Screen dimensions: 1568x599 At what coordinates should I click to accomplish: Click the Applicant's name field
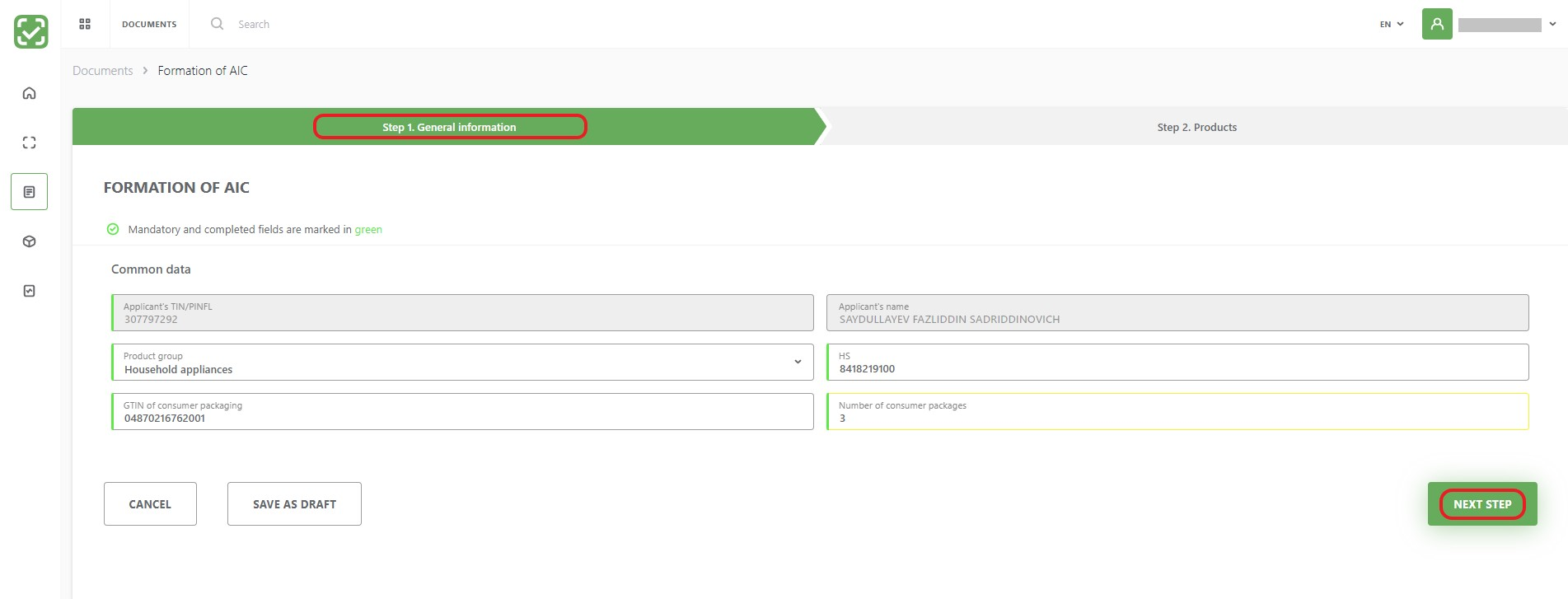point(1177,313)
